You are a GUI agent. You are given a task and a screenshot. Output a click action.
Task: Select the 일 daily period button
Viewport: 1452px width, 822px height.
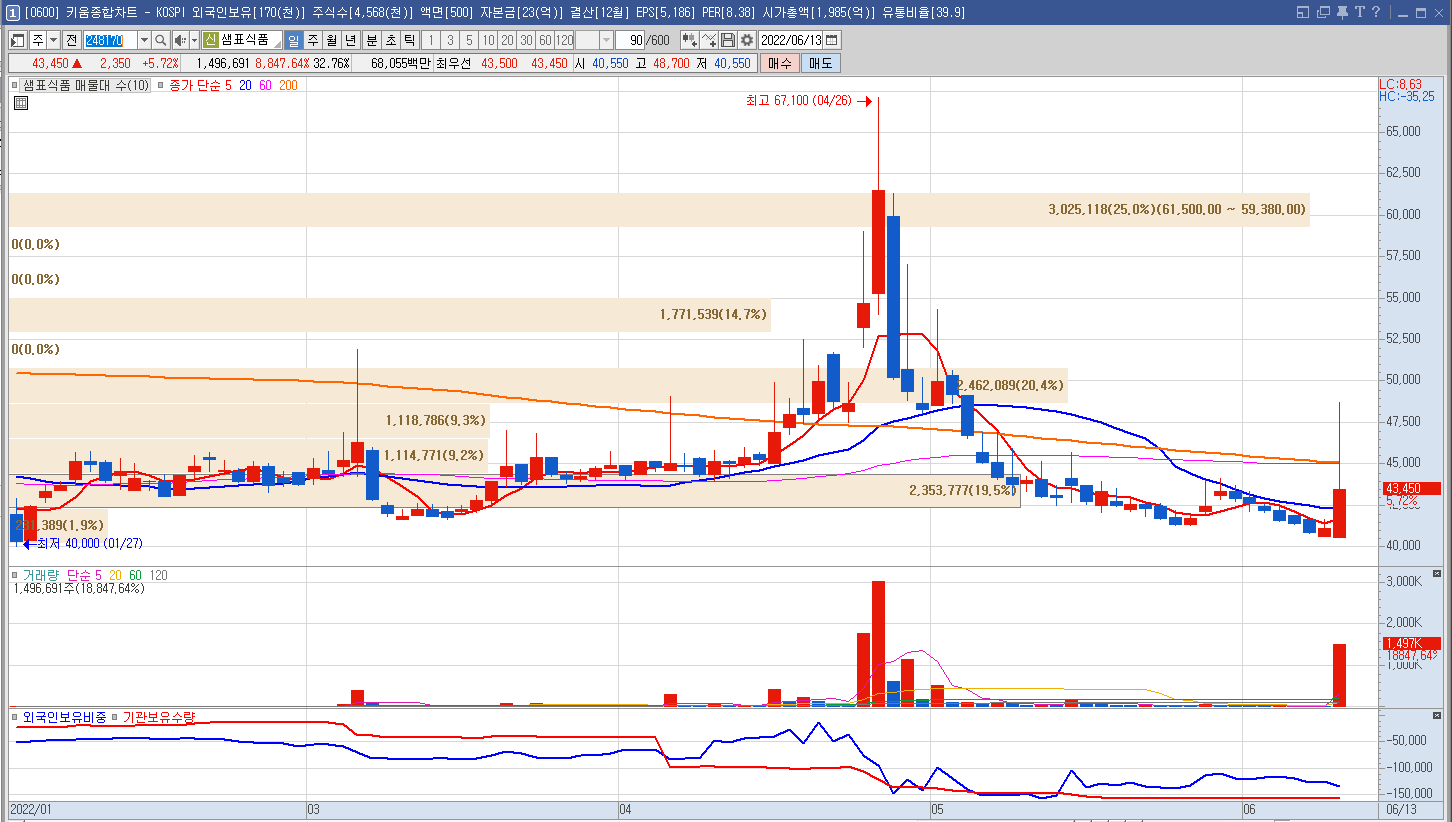[x=293, y=40]
